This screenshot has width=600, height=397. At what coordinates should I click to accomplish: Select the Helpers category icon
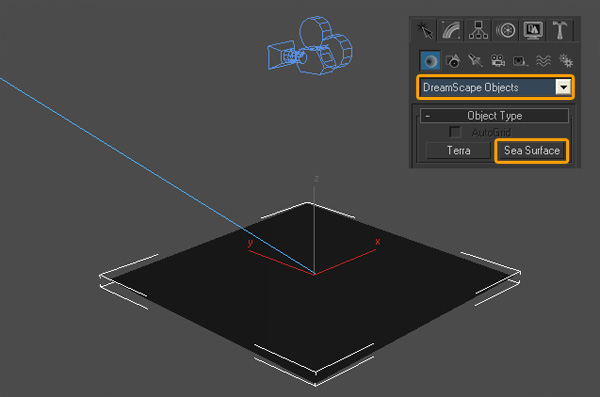pos(520,61)
